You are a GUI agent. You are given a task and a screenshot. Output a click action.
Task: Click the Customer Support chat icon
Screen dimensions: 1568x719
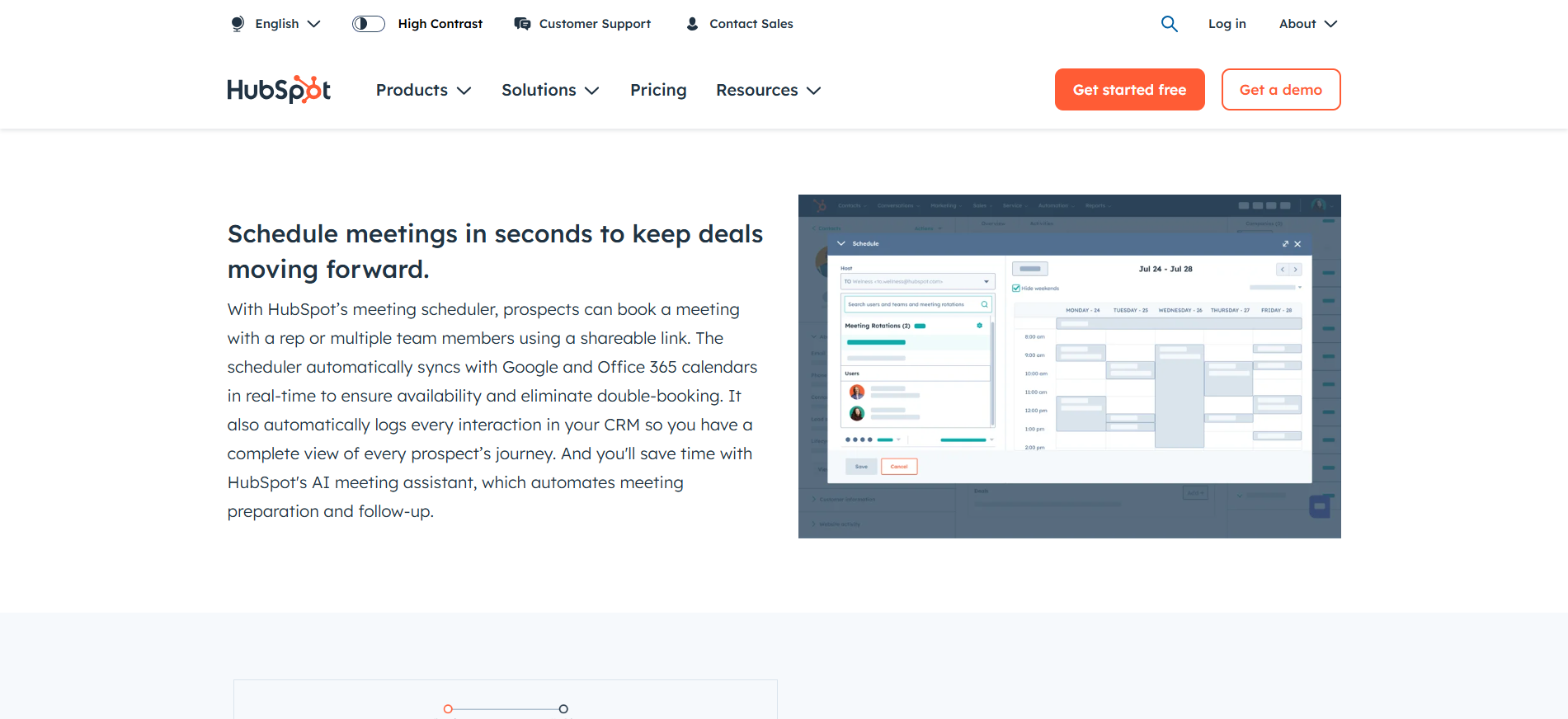pos(522,24)
